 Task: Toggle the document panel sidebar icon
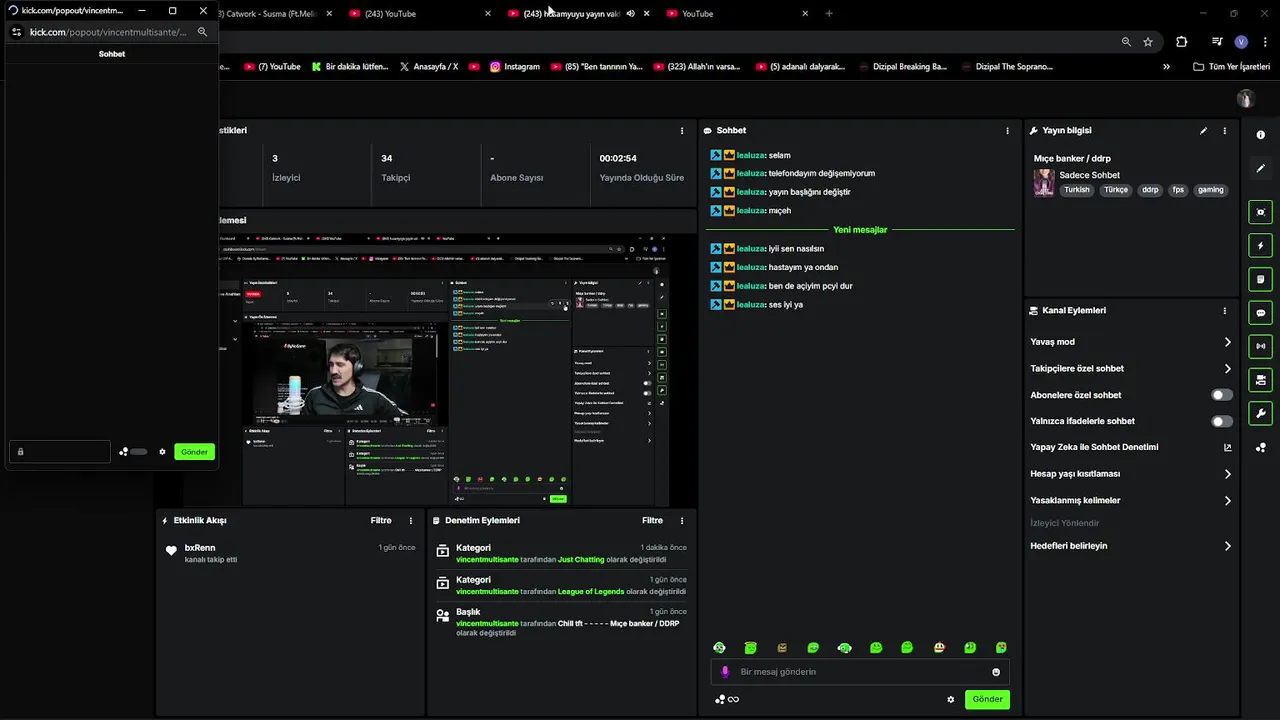pos(1260,279)
